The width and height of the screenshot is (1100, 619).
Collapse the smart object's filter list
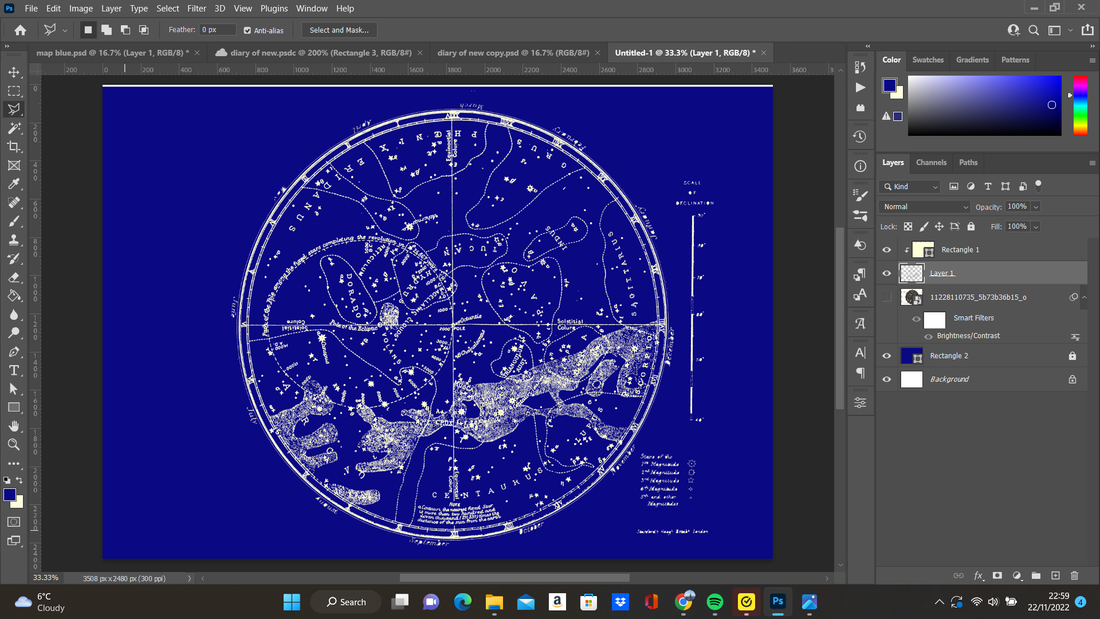click(x=1084, y=298)
